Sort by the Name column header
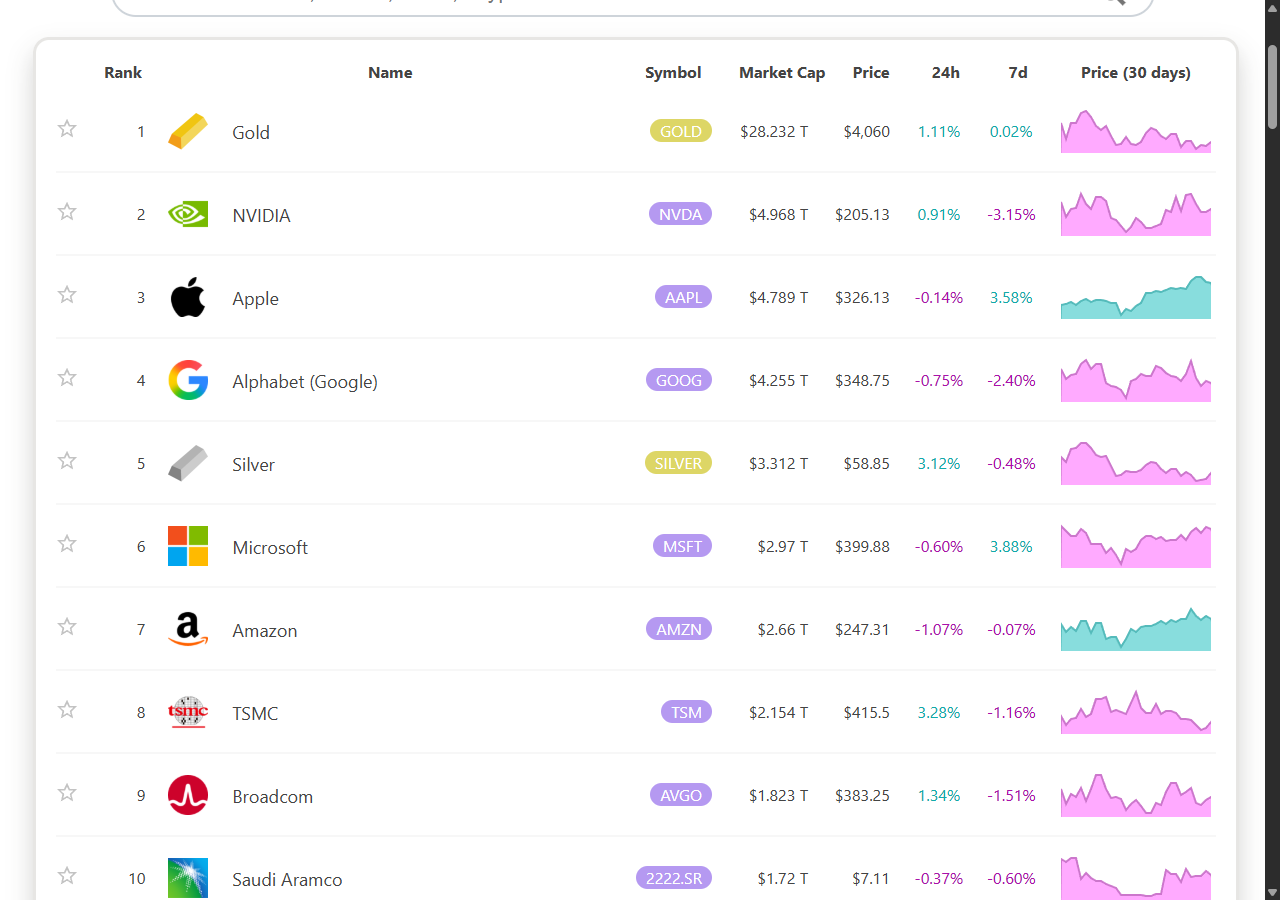The image size is (1280, 900). (x=390, y=72)
